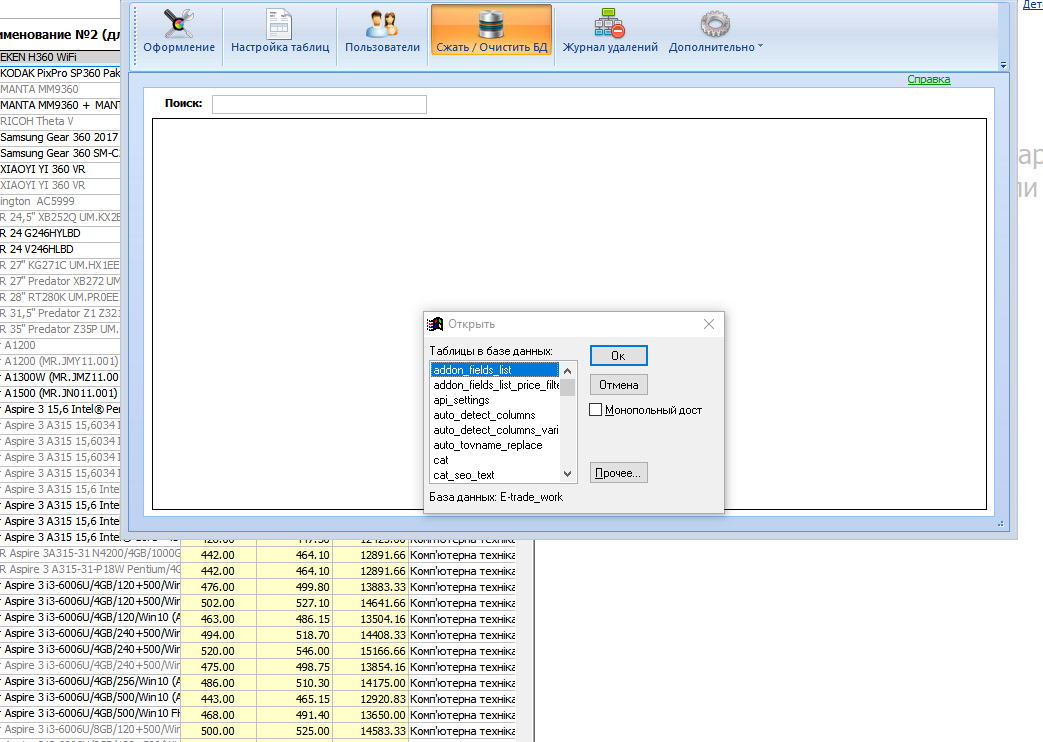Screen dimensions: 1043x742
Task: Select EKEN H360 WiFi row
Action: click(60, 57)
